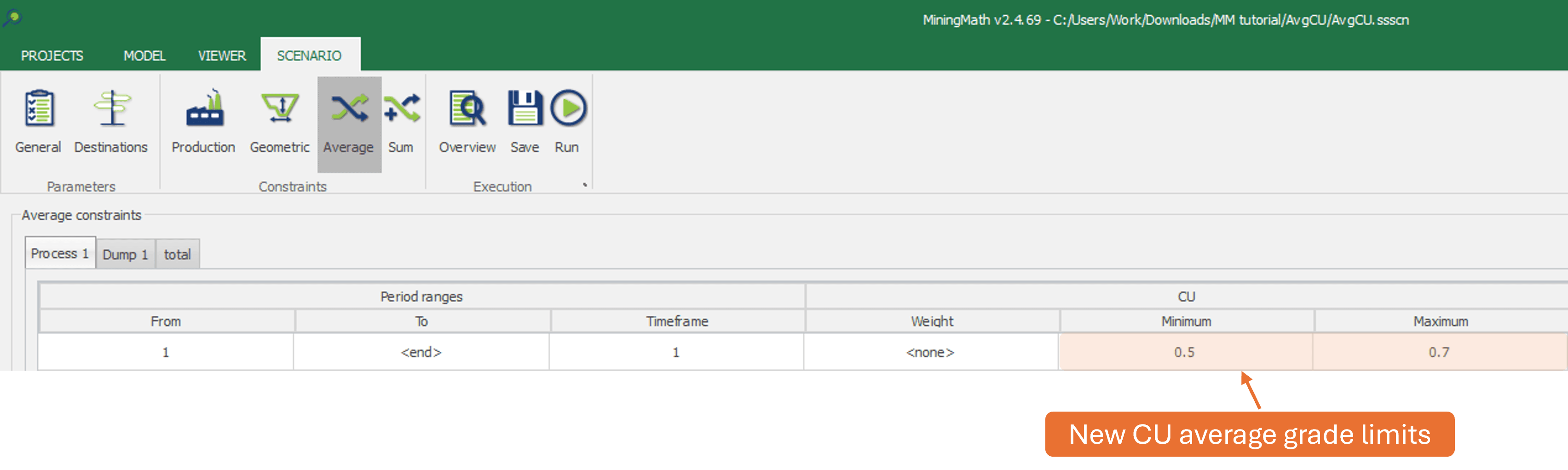Screen dimensions: 1568x470
Task: Select the Average constraints icon
Action: (349, 109)
